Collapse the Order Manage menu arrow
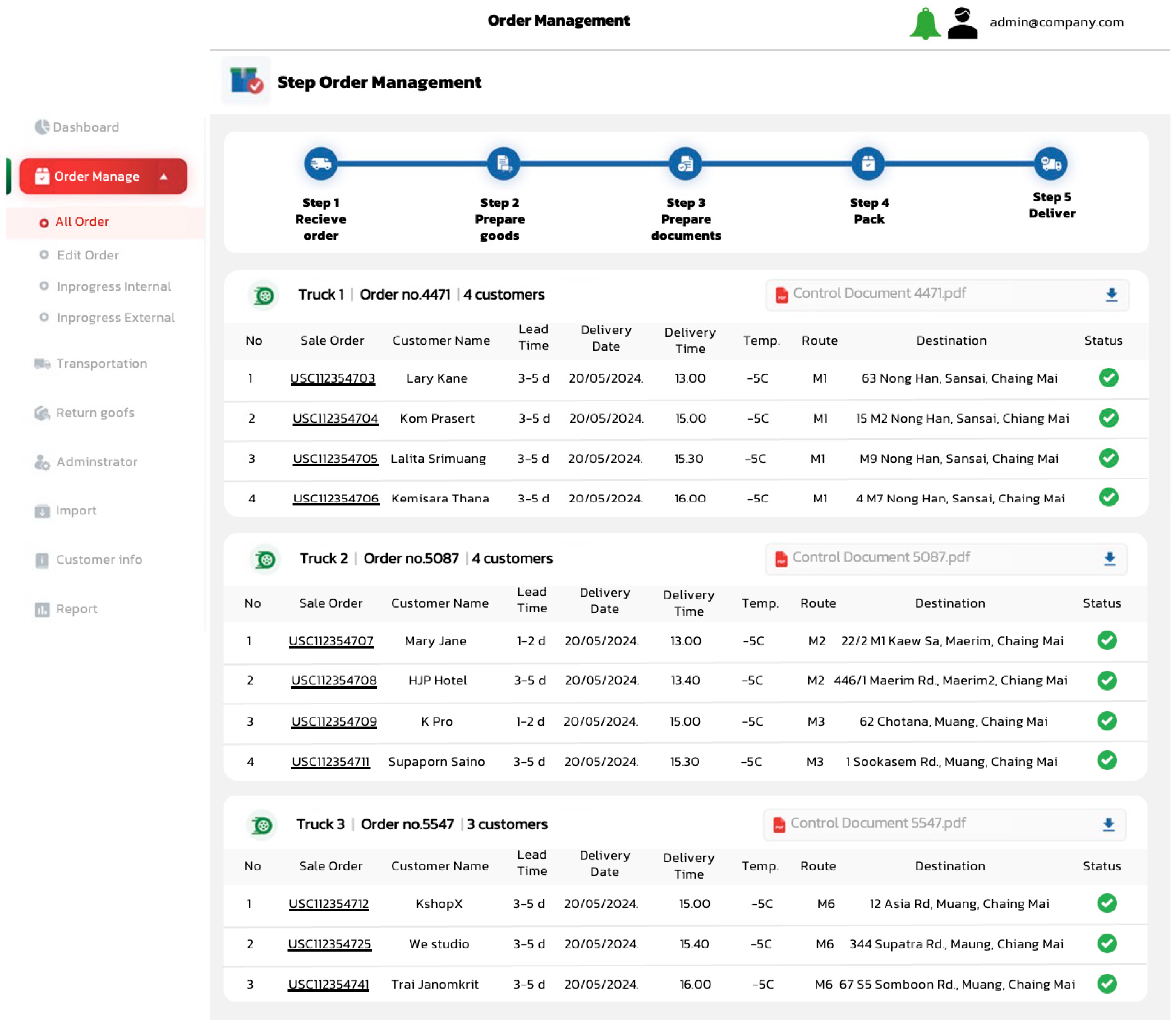 pyautogui.click(x=164, y=176)
